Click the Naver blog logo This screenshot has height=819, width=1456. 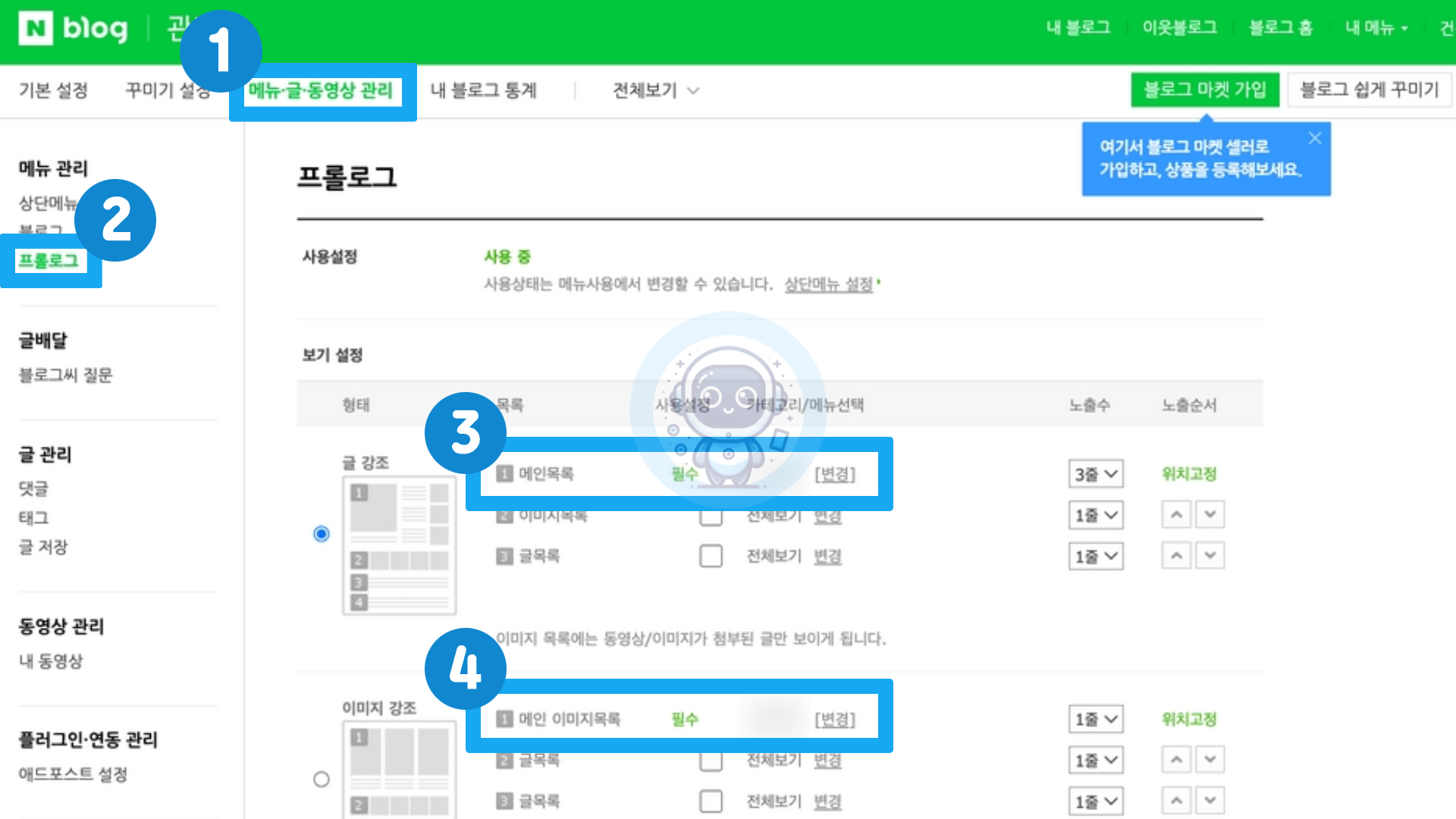(73, 29)
